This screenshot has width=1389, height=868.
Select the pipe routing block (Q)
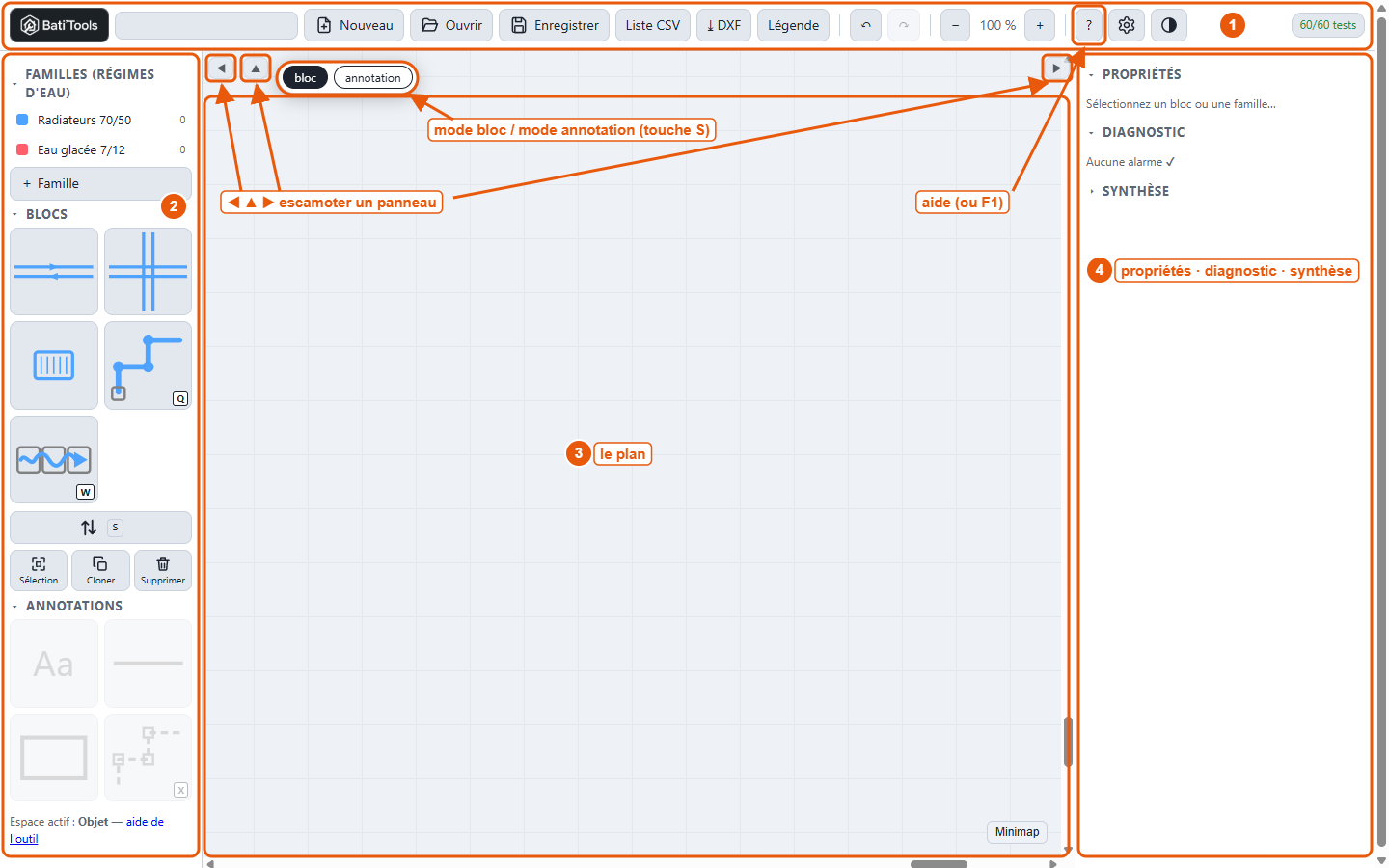[x=148, y=366]
